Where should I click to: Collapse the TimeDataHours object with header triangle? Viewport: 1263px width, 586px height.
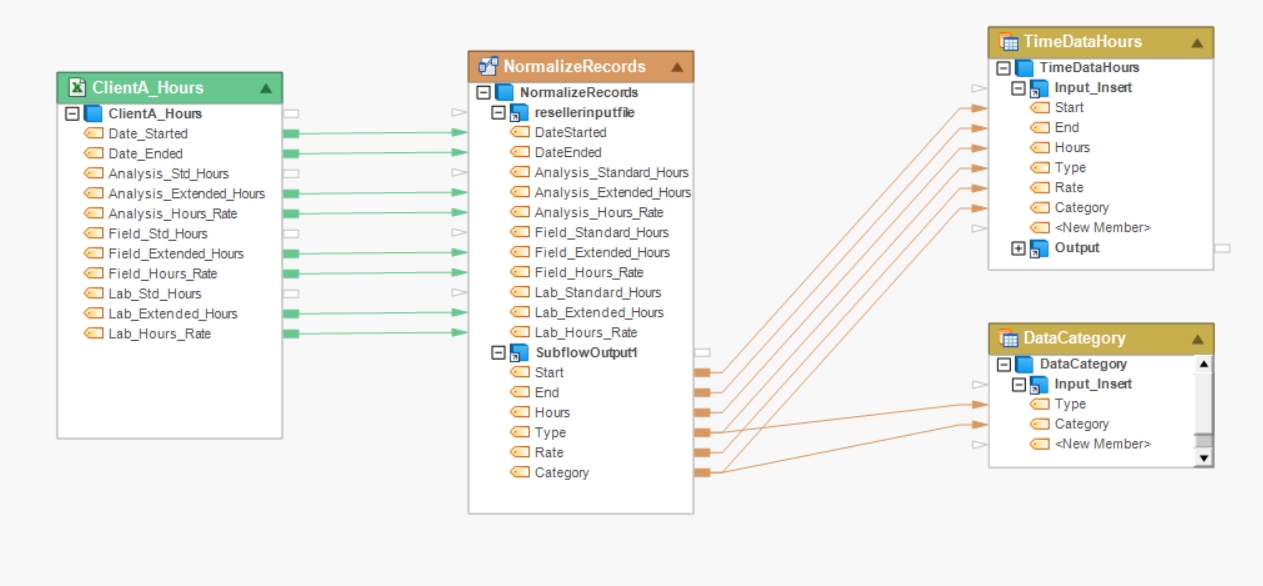point(1197,42)
